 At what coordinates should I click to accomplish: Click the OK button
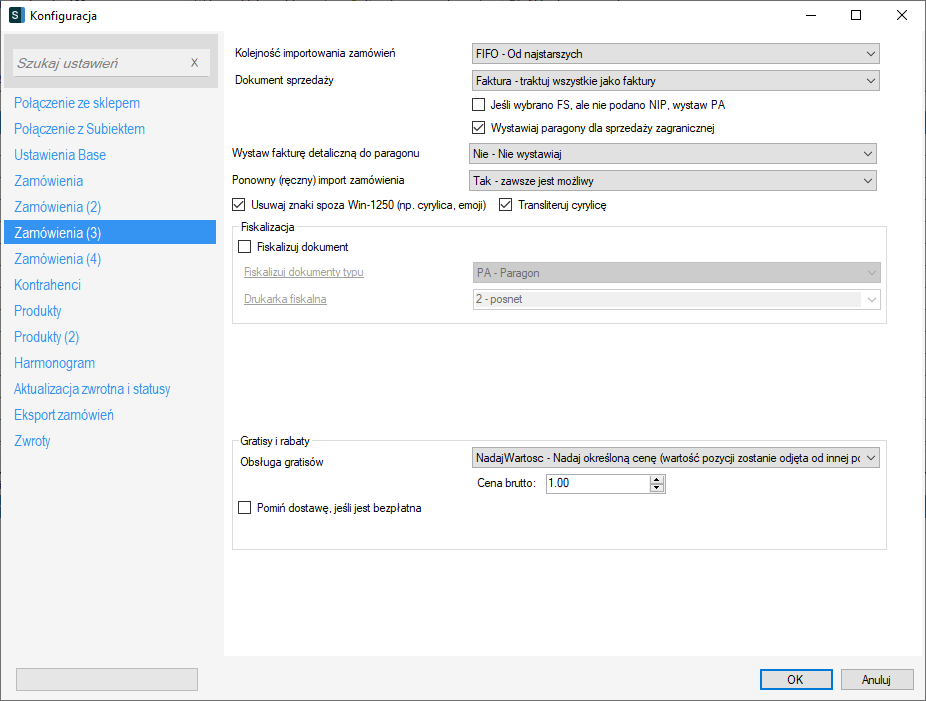tap(795, 679)
